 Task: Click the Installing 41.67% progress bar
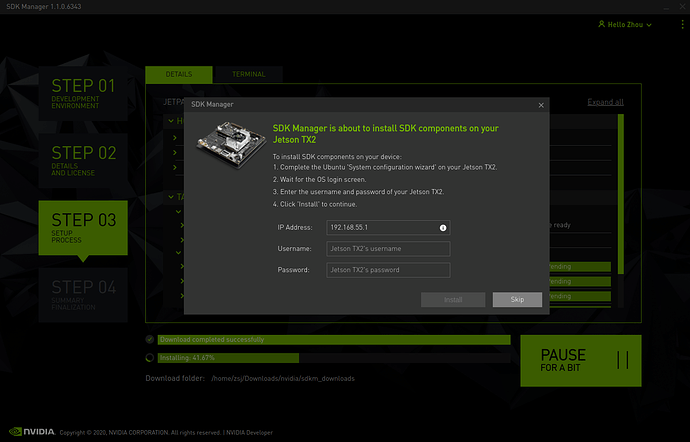tap(334, 357)
